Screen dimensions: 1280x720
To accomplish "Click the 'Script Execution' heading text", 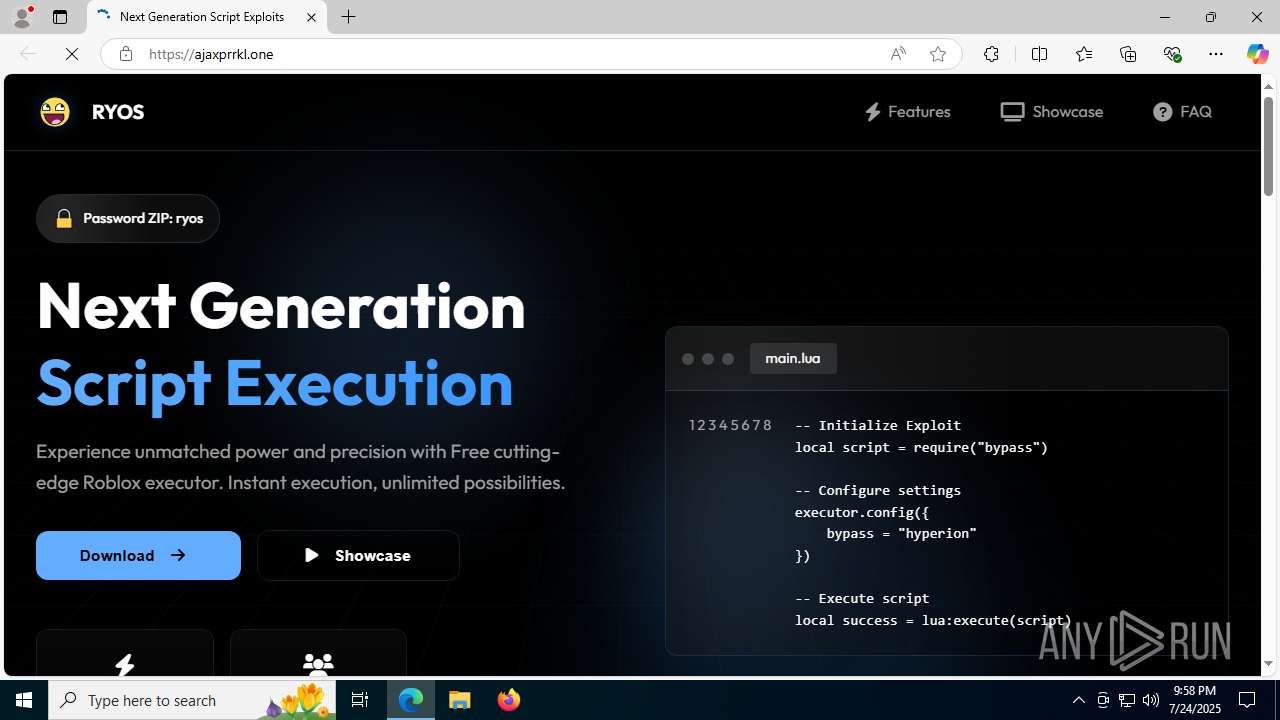I will point(275,382).
